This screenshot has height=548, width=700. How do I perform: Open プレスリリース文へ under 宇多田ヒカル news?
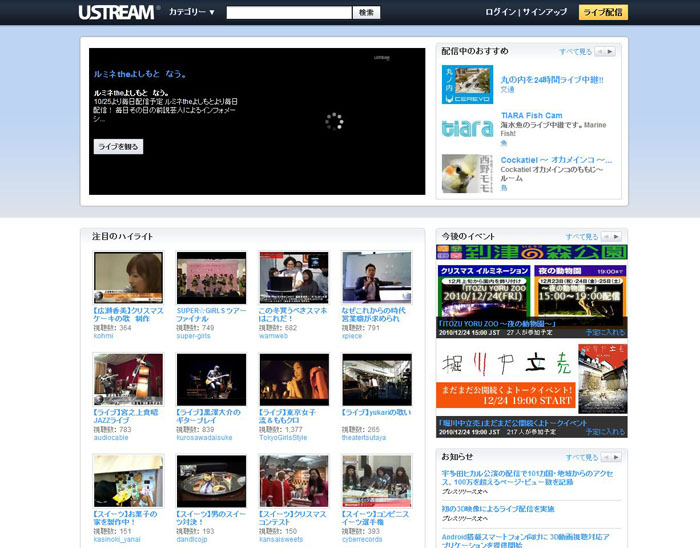(x=464, y=492)
